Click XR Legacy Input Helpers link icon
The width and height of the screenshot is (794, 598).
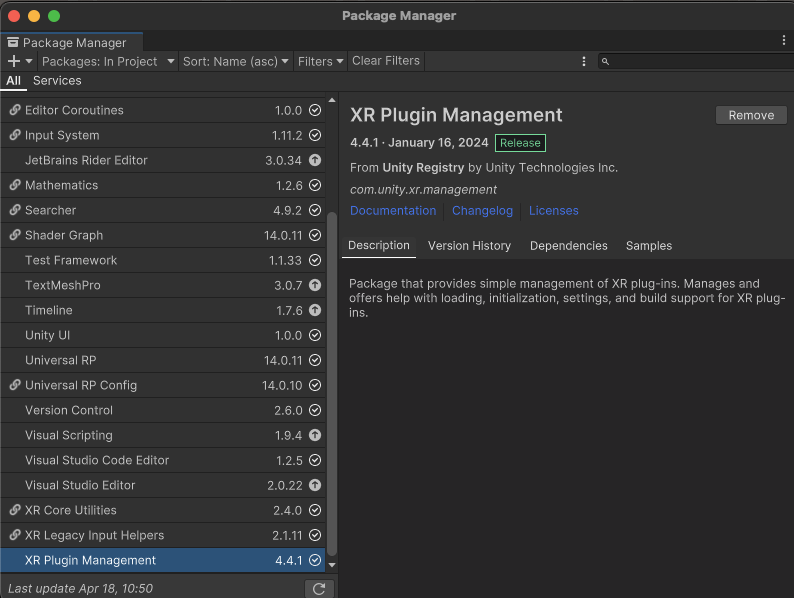(15, 535)
